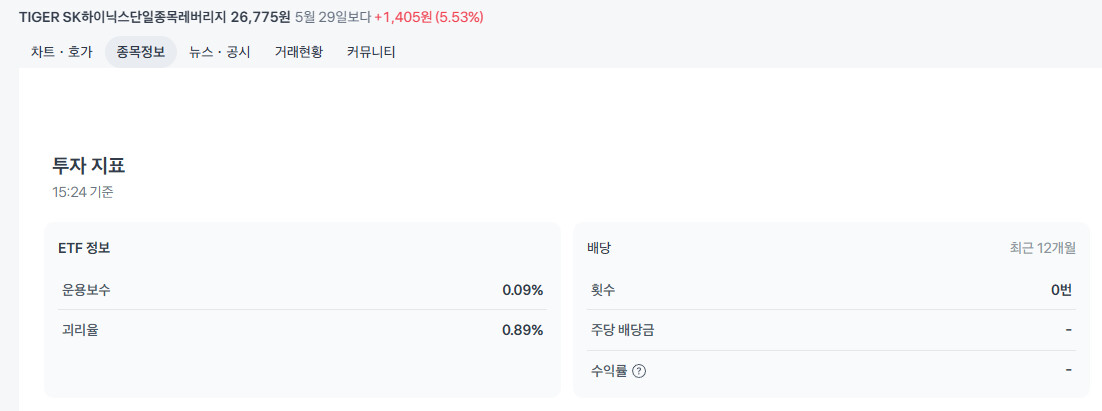1102x411 pixels.
Task: Click the 15:24 기준 timestamp
Action: pyautogui.click(x=82, y=192)
